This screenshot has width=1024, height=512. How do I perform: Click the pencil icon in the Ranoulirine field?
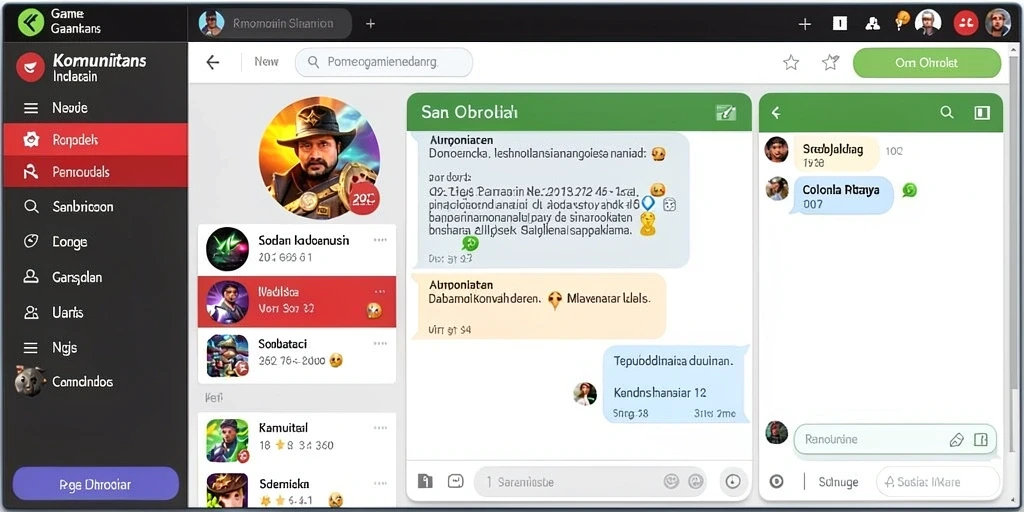click(956, 440)
